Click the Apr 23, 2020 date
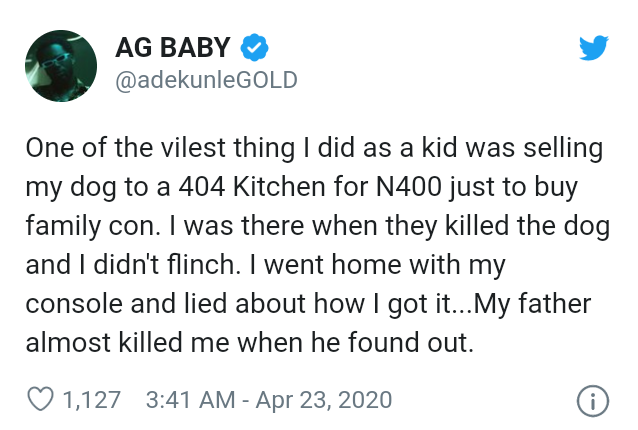 coord(324,399)
